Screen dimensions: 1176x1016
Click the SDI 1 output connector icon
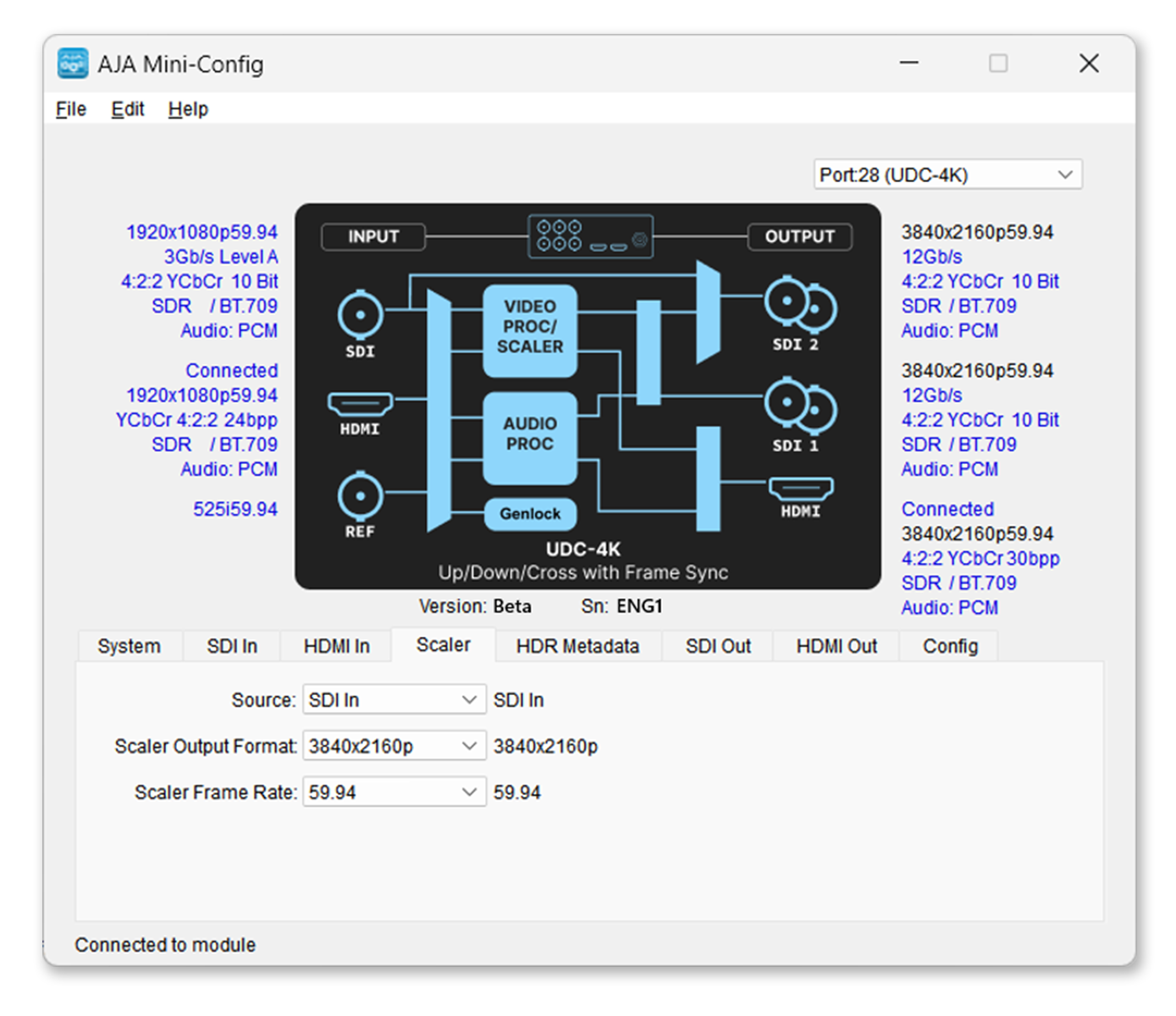(799, 406)
